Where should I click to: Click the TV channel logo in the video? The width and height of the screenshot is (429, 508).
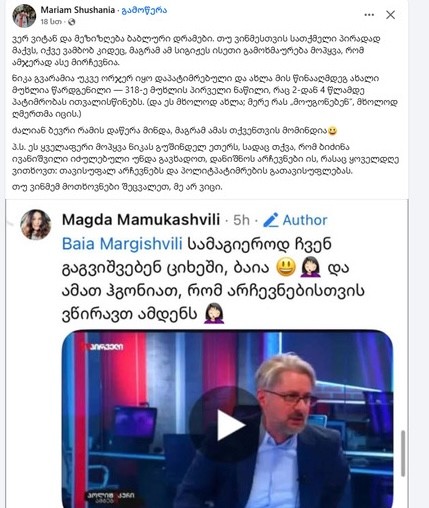[x=103, y=347]
